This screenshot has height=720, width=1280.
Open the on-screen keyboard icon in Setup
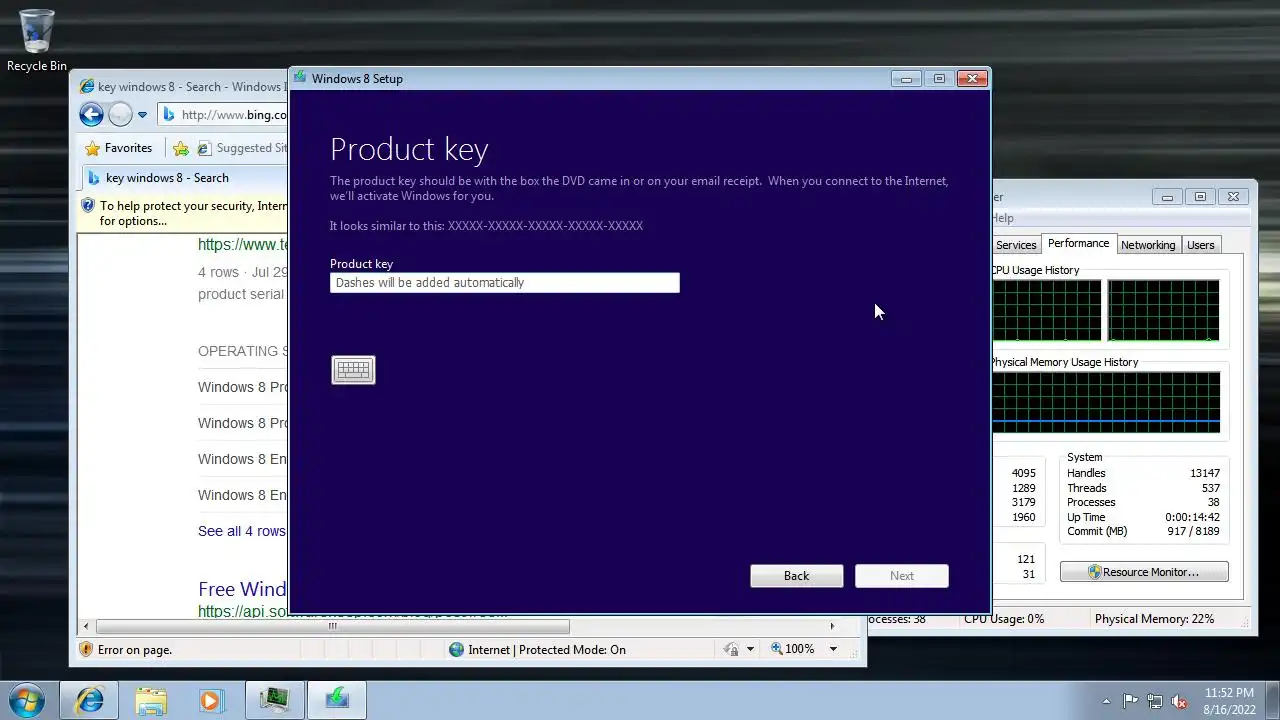click(x=353, y=370)
